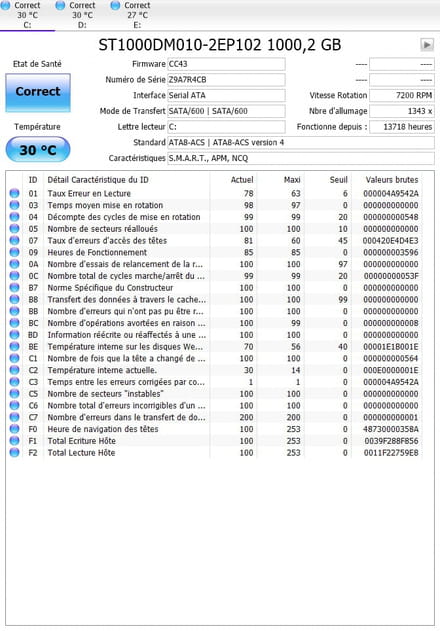
Task: Switch to the D: drive tab
Action: (x=82, y=15)
